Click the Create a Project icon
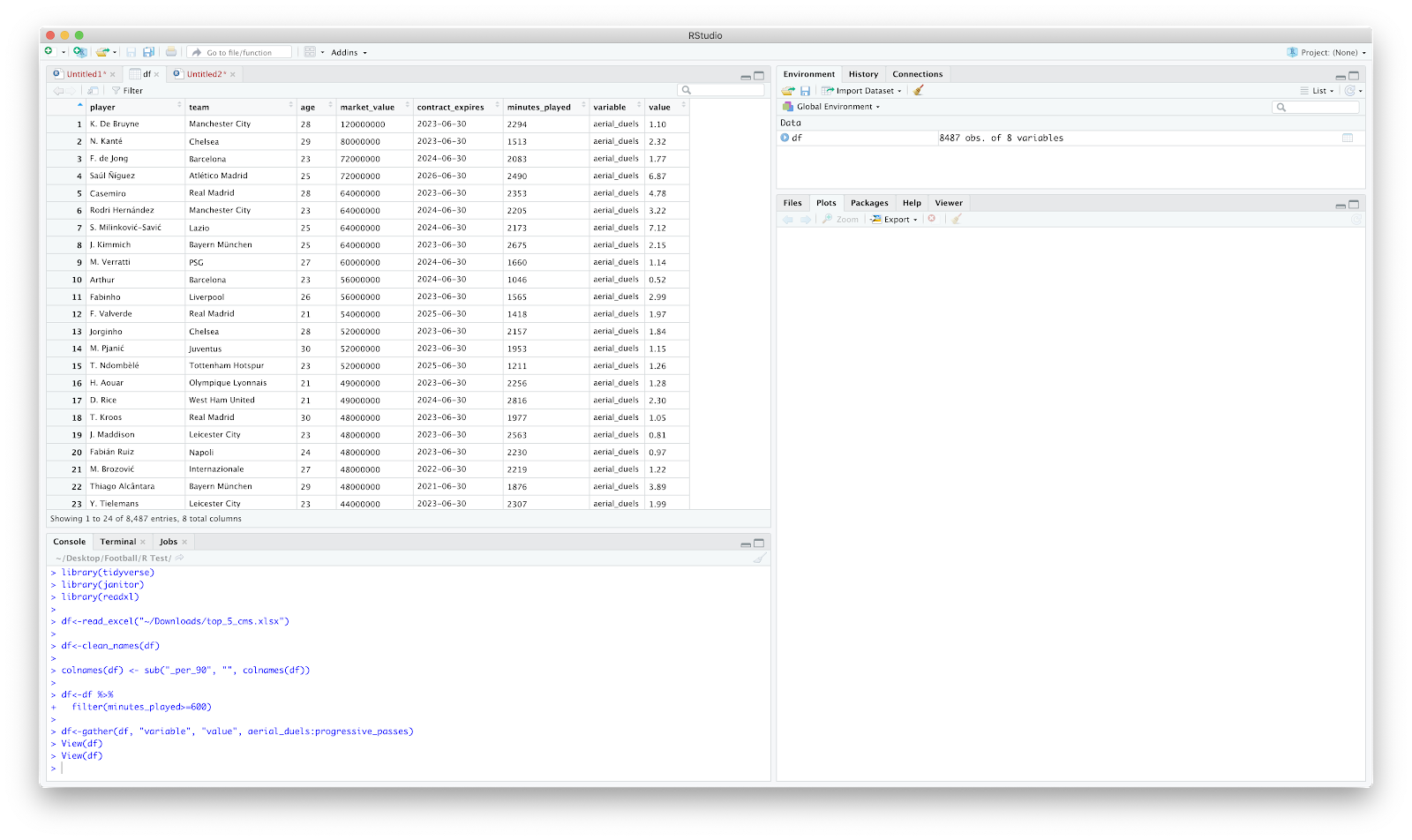The height and width of the screenshot is (840, 1412). click(79, 52)
